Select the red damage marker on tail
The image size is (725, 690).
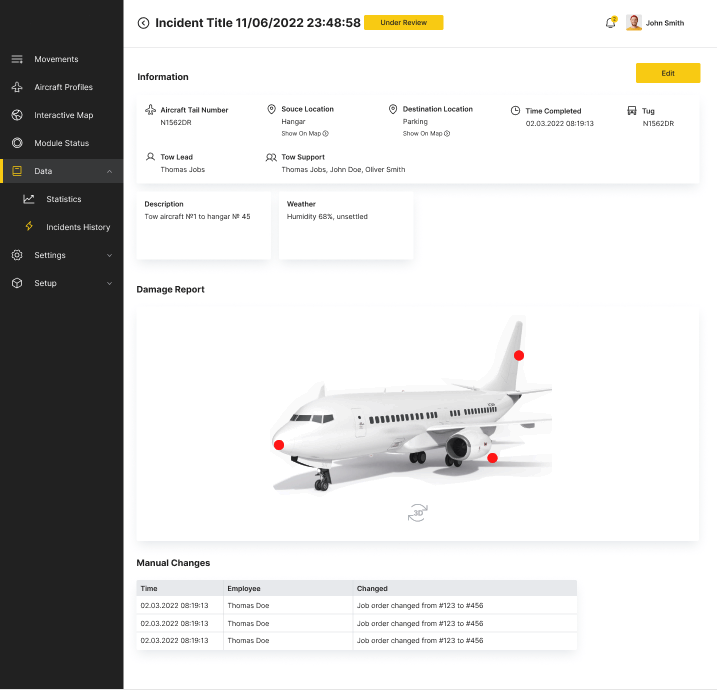(518, 355)
